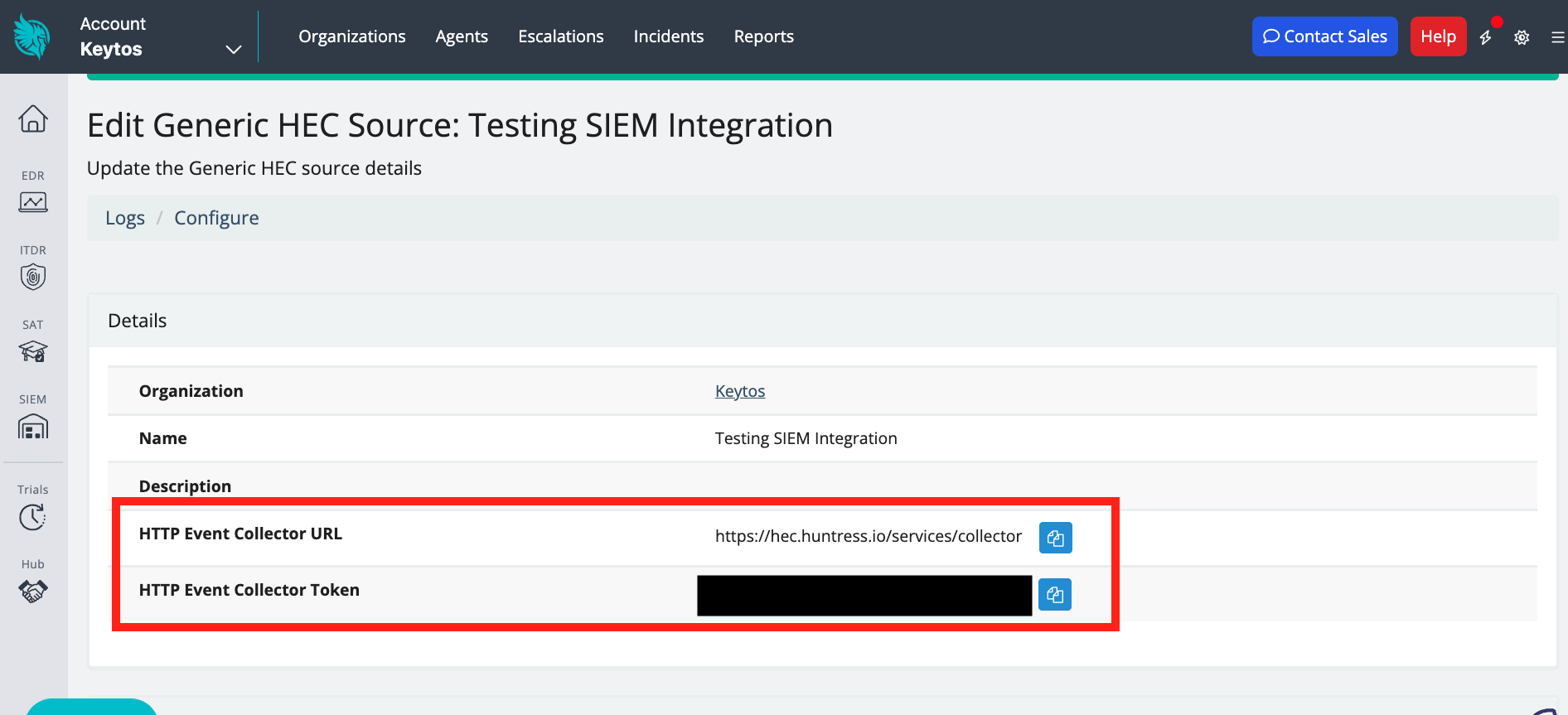Open the ITDR fingerprint shield icon

(x=33, y=276)
